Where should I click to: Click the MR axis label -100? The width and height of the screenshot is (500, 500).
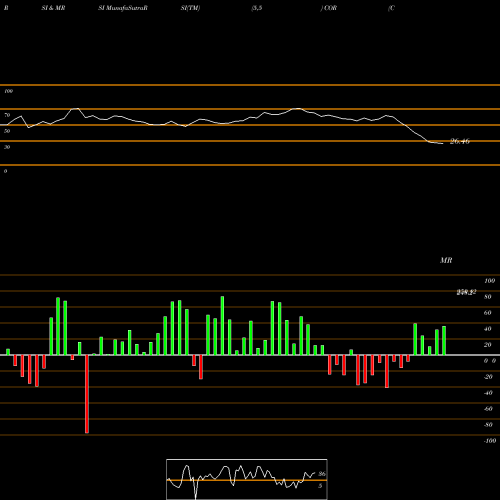490,441
